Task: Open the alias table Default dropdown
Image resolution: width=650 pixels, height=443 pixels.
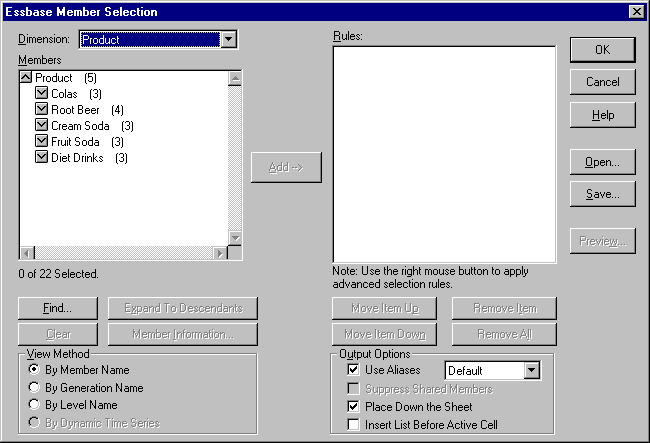Action: (532, 371)
